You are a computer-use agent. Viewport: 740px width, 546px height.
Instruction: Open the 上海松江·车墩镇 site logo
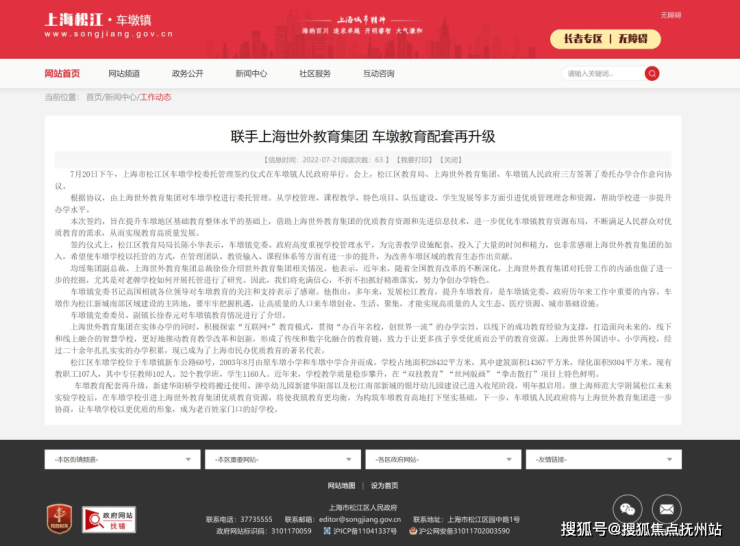[109, 25]
